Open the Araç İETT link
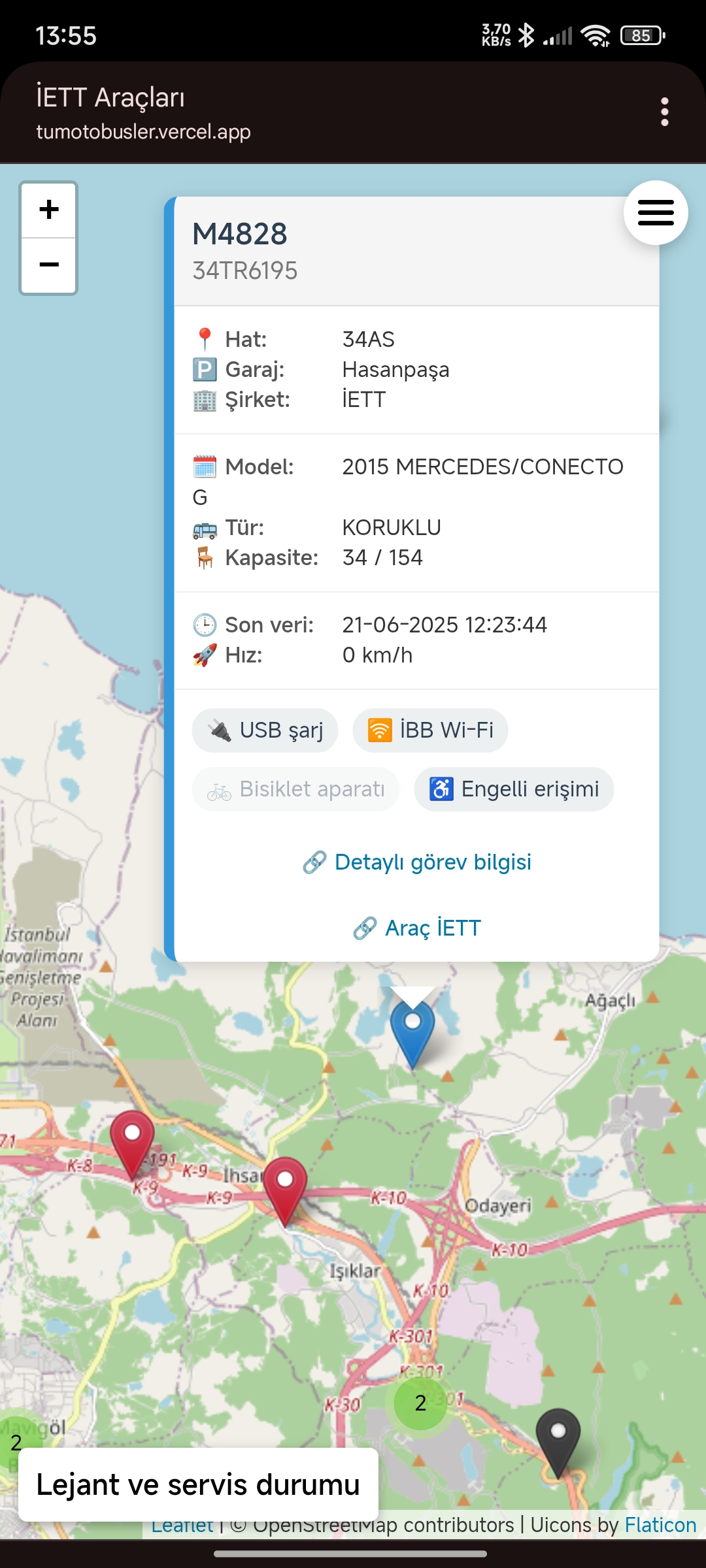This screenshot has width=706, height=1568. 417,928
